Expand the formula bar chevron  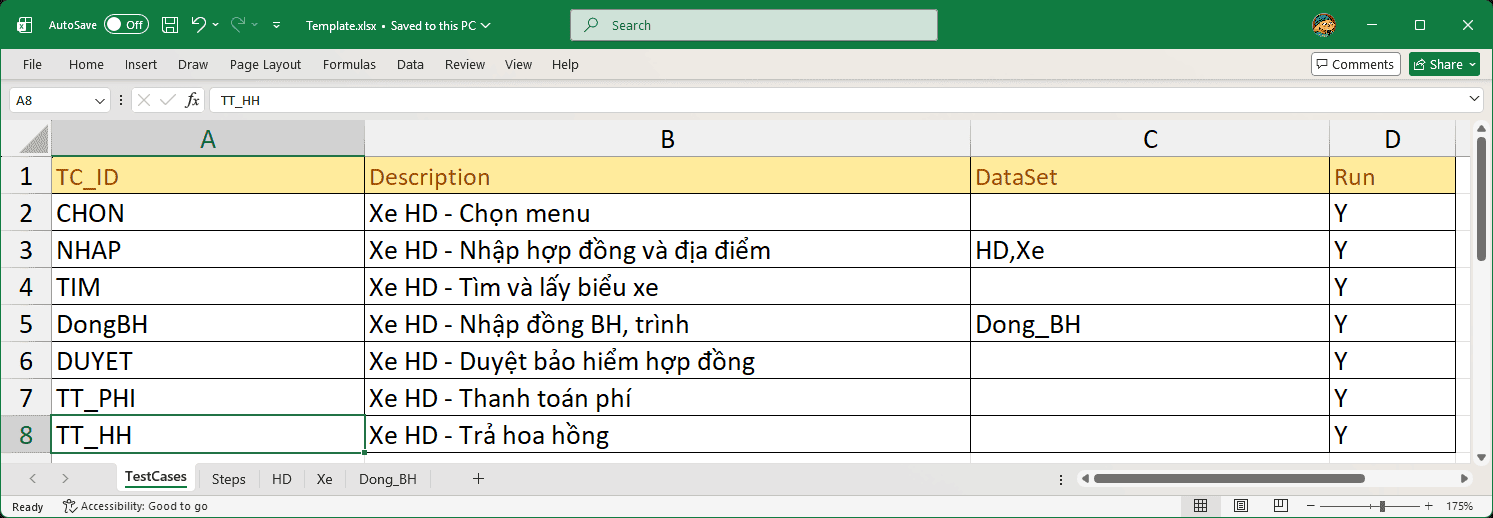pyautogui.click(x=1474, y=99)
